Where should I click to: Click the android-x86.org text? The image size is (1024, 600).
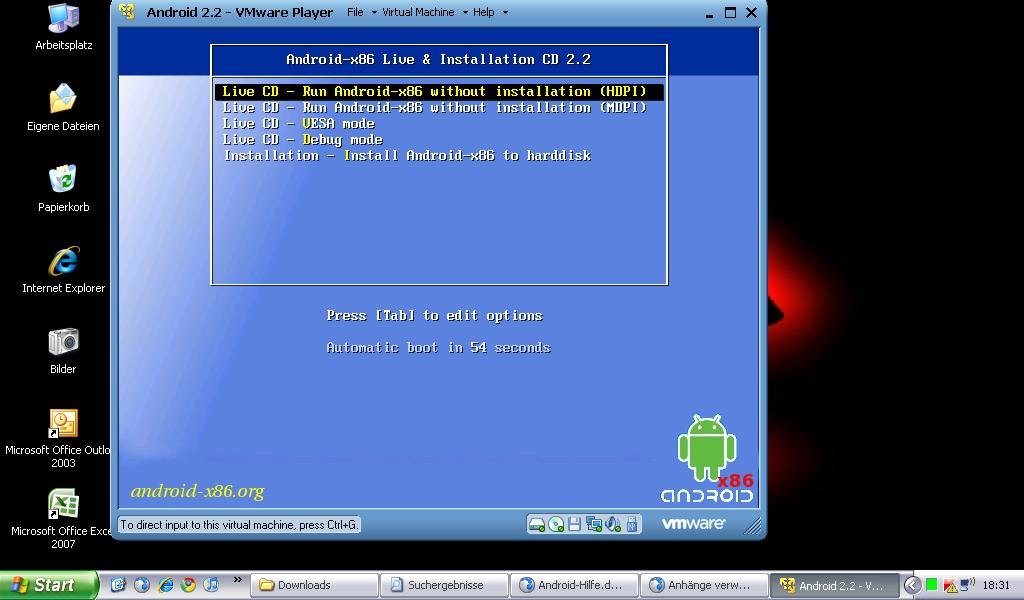[x=197, y=491]
